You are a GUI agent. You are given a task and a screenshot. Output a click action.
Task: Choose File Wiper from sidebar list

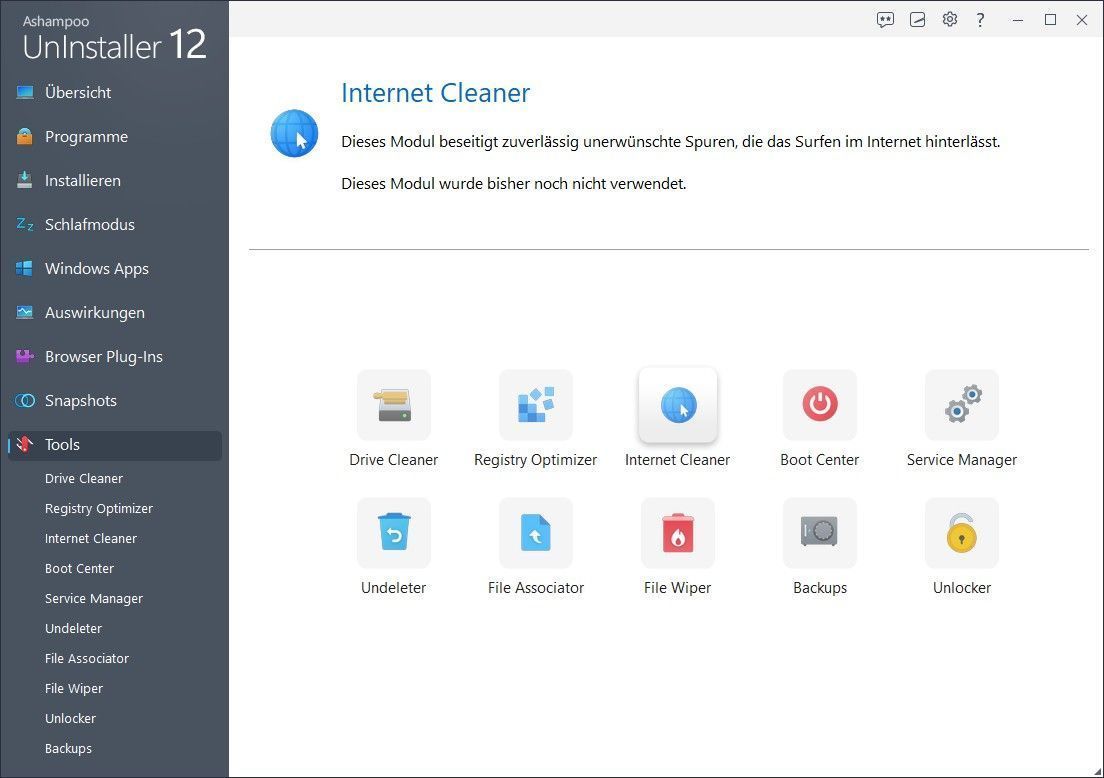pyautogui.click(x=74, y=689)
